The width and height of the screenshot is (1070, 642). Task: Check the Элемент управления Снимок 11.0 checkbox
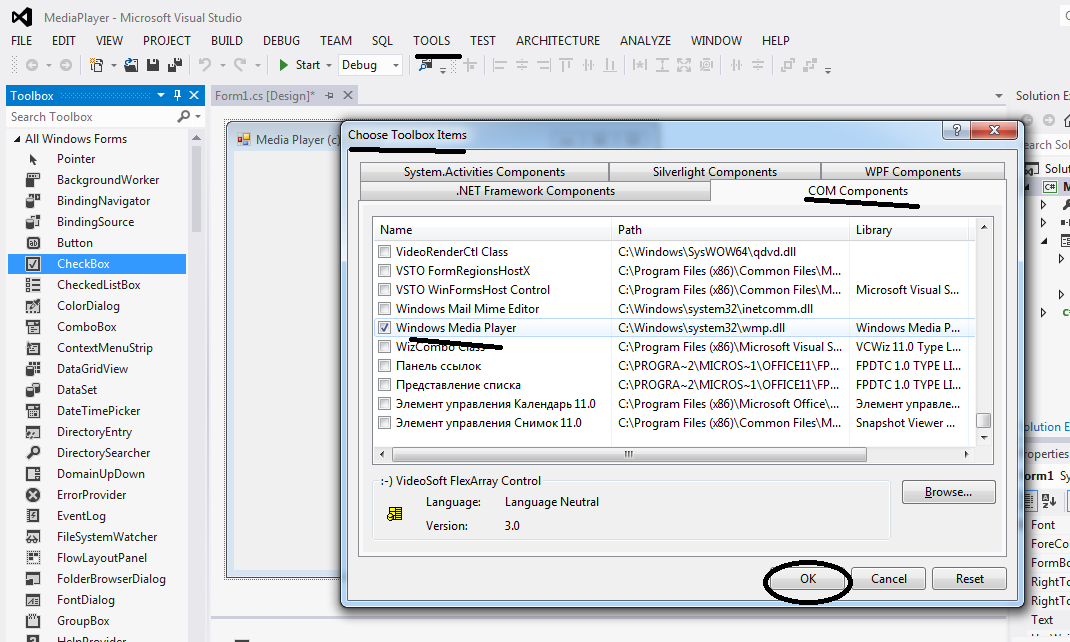point(385,423)
